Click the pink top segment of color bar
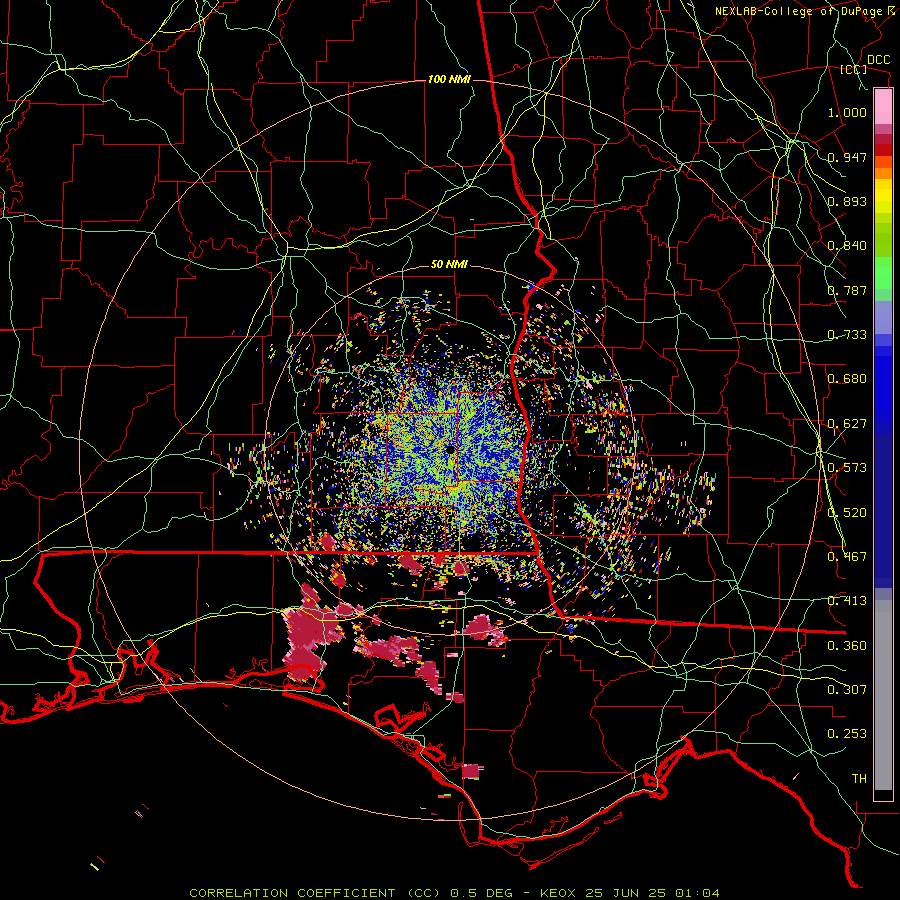 click(883, 107)
